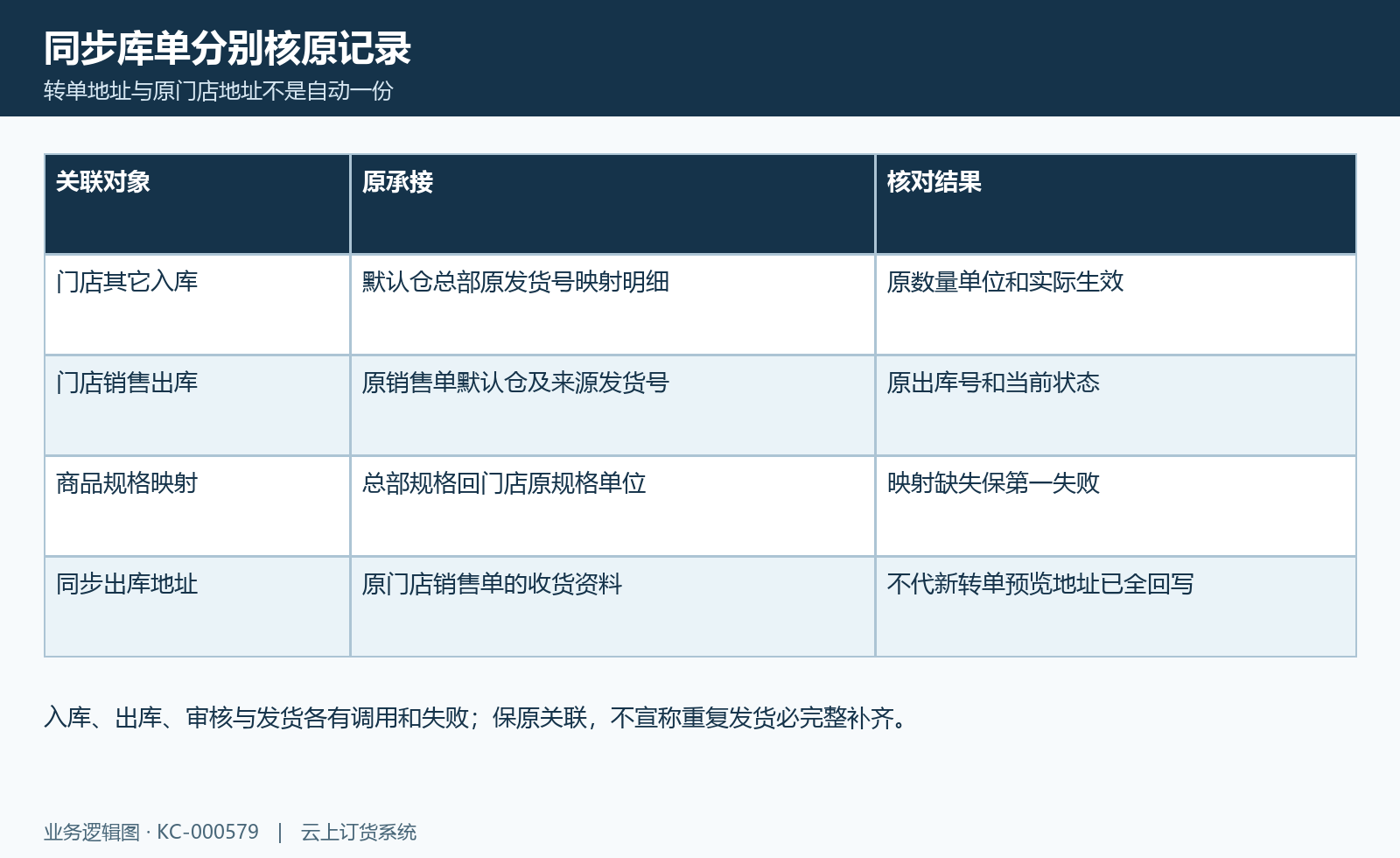Click subtitle 转单地址与原门店地址不是自动一份
This screenshot has width=1400, height=858.
tap(219, 90)
